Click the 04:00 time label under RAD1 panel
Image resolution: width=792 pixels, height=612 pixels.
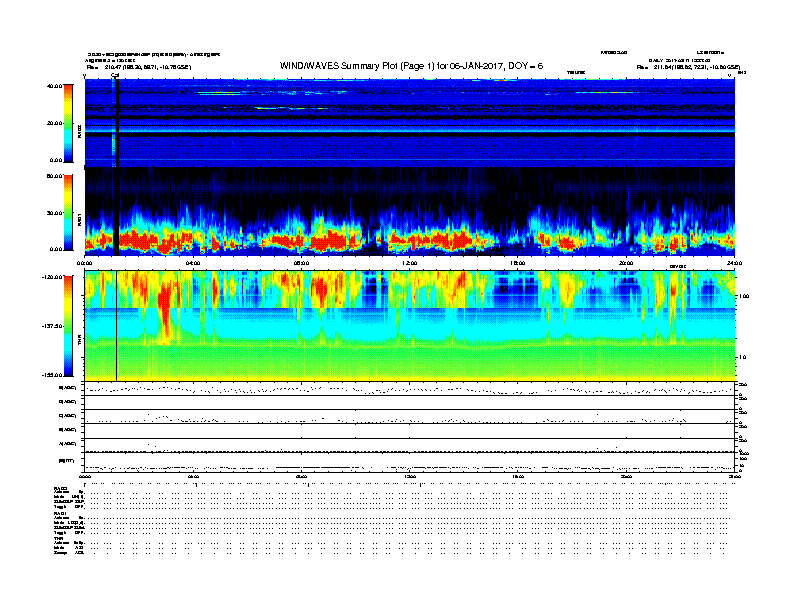(x=193, y=263)
